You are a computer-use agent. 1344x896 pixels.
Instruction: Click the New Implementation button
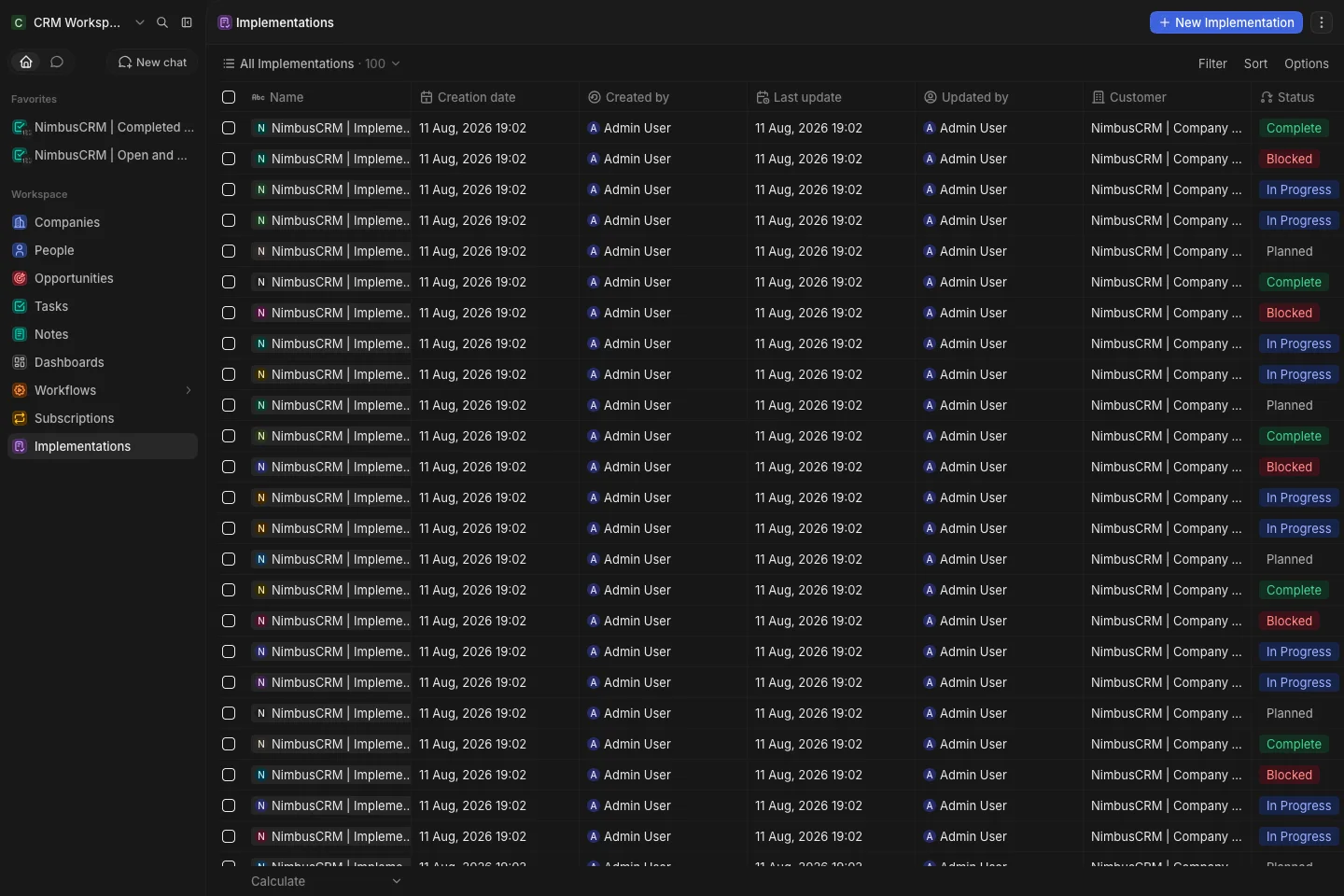click(x=1226, y=22)
